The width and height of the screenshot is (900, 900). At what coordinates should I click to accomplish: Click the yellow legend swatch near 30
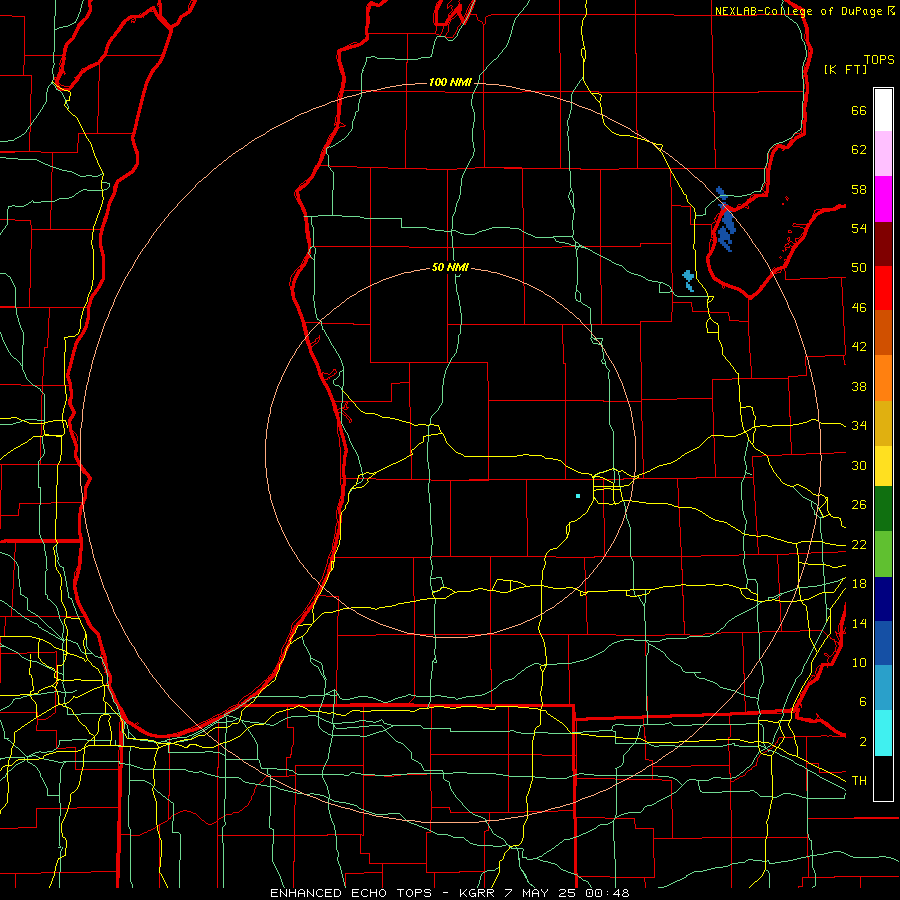[x=883, y=465]
